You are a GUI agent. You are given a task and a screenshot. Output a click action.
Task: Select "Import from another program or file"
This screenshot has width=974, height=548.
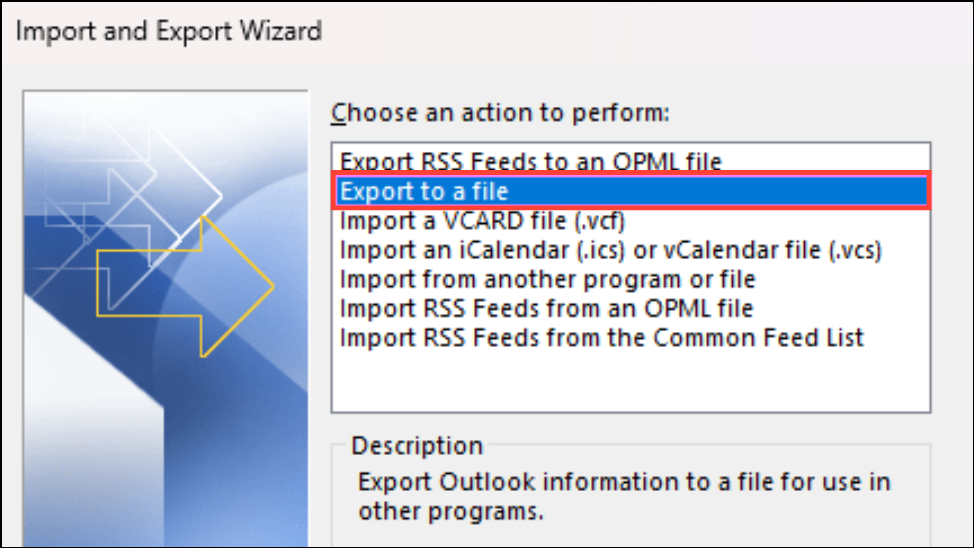pyautogui.click(x=547, y=279)
